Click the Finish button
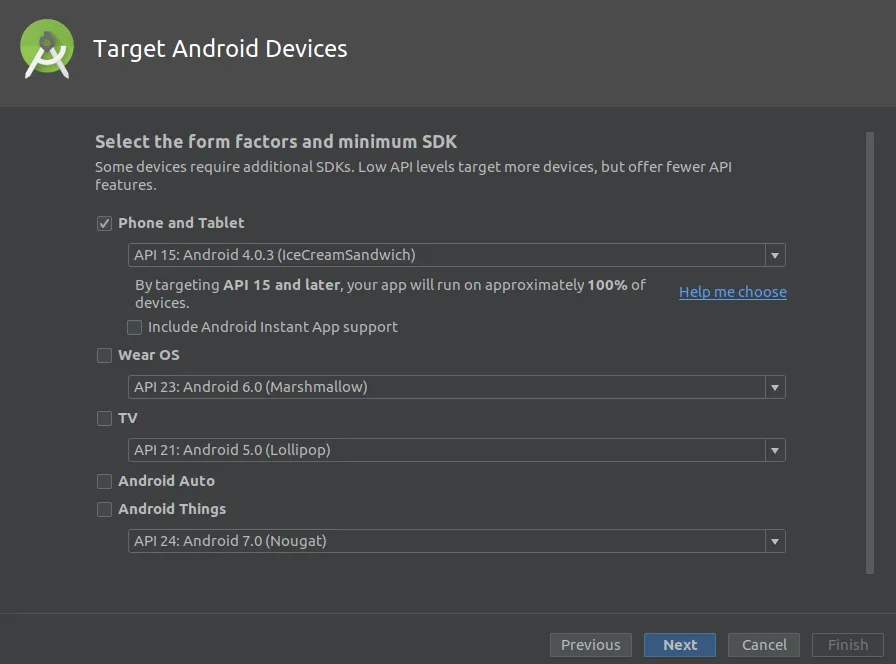Viewport: 896px width, 664px height. click(x=847, y=645)
